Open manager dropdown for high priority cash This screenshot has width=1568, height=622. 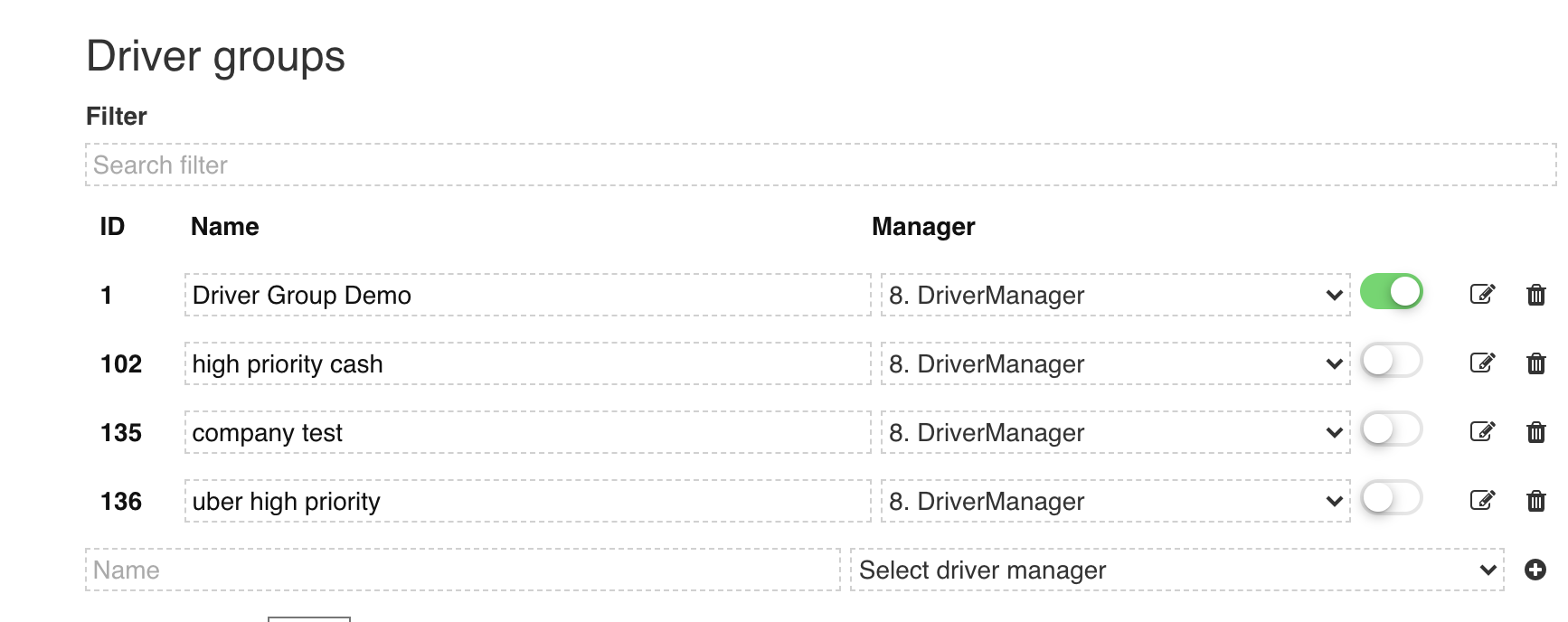click(x=1115, y=363)
